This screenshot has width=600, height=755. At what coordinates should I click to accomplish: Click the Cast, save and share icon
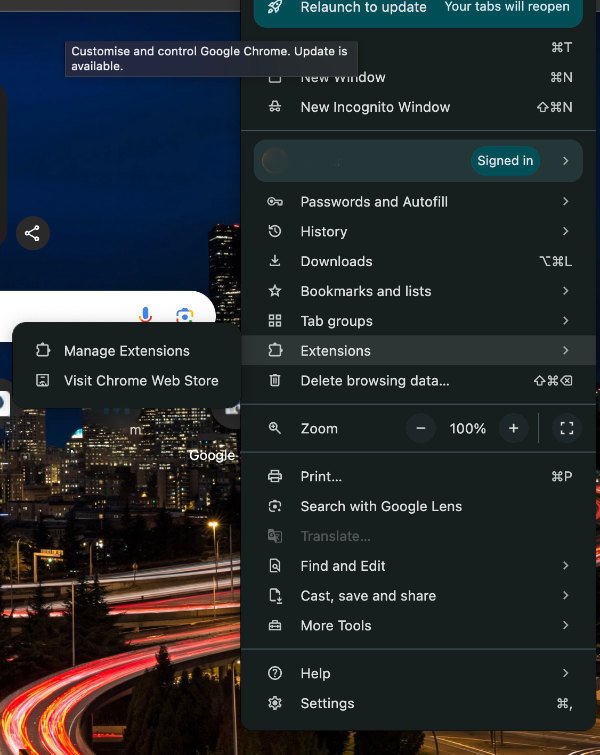tap(275, 596)
